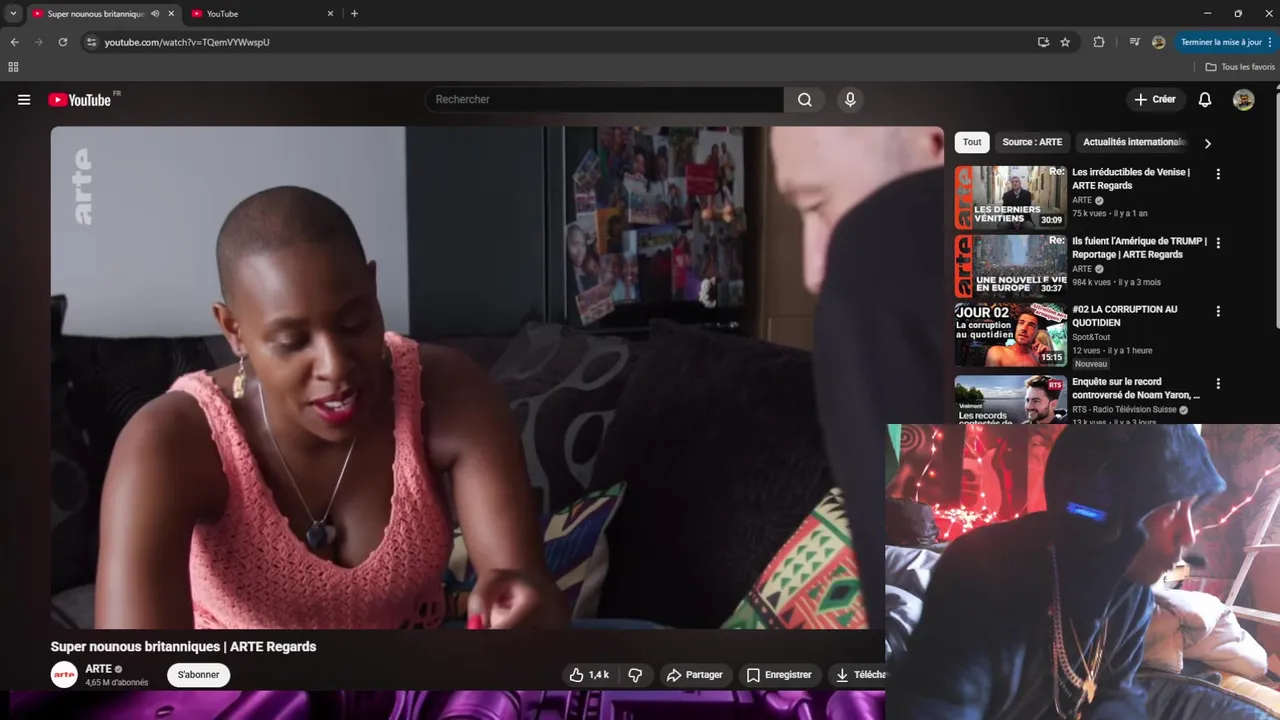The height and width of the screenshot is (720, 1280).
Task: Open options for #02 LA CORRUPTION video
Action: (x=1217, y=311)
